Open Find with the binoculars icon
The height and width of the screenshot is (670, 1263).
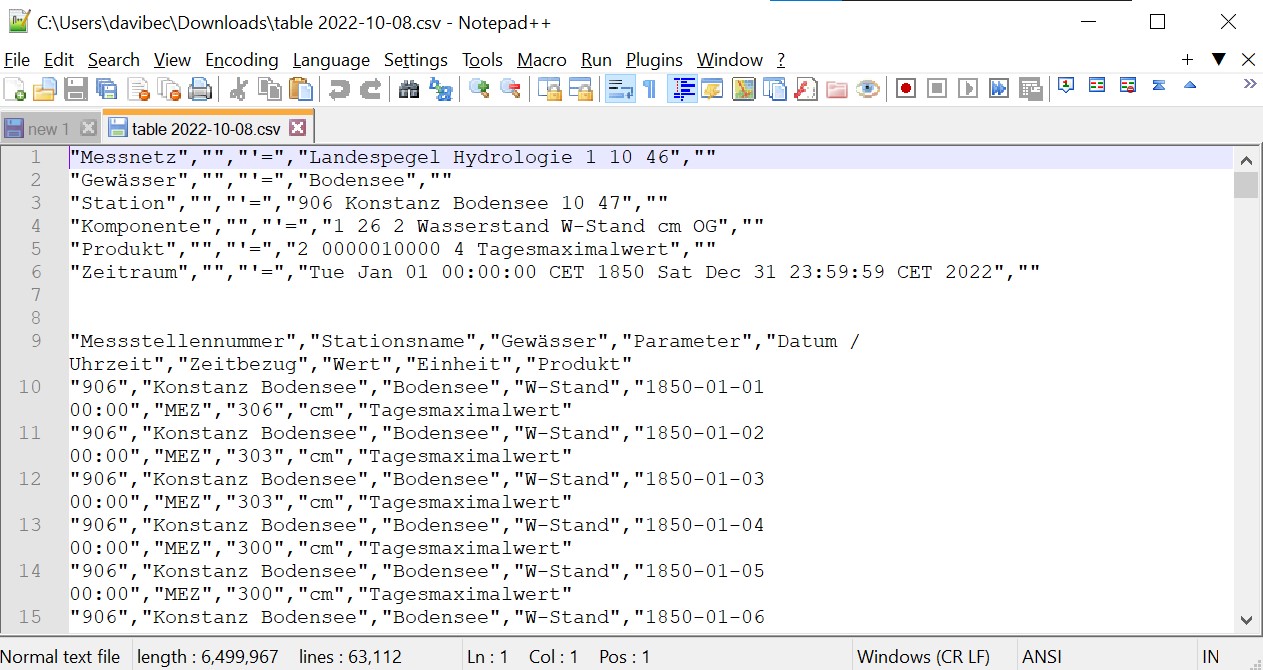click(x=409, y=90)
